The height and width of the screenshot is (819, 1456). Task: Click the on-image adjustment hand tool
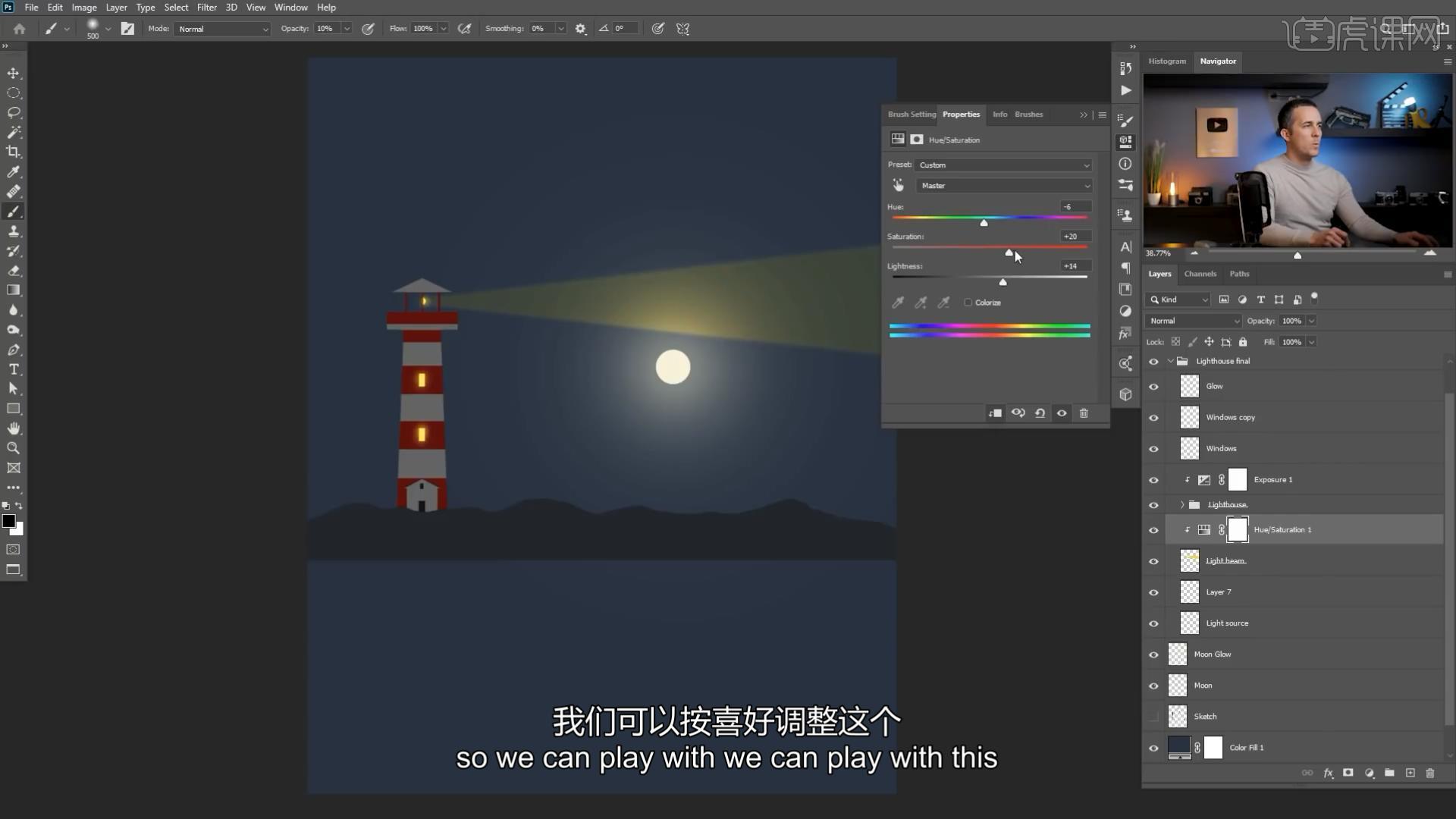coord(899,185)
